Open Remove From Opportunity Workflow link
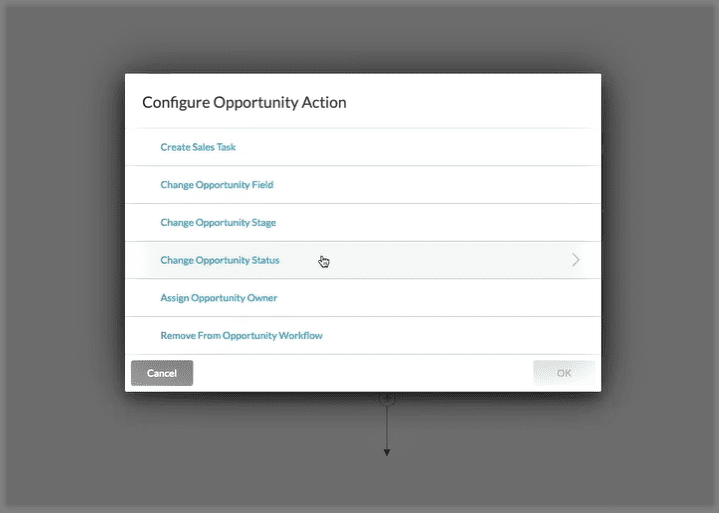Screen dimensions: 719x513 tap(241, 336)
